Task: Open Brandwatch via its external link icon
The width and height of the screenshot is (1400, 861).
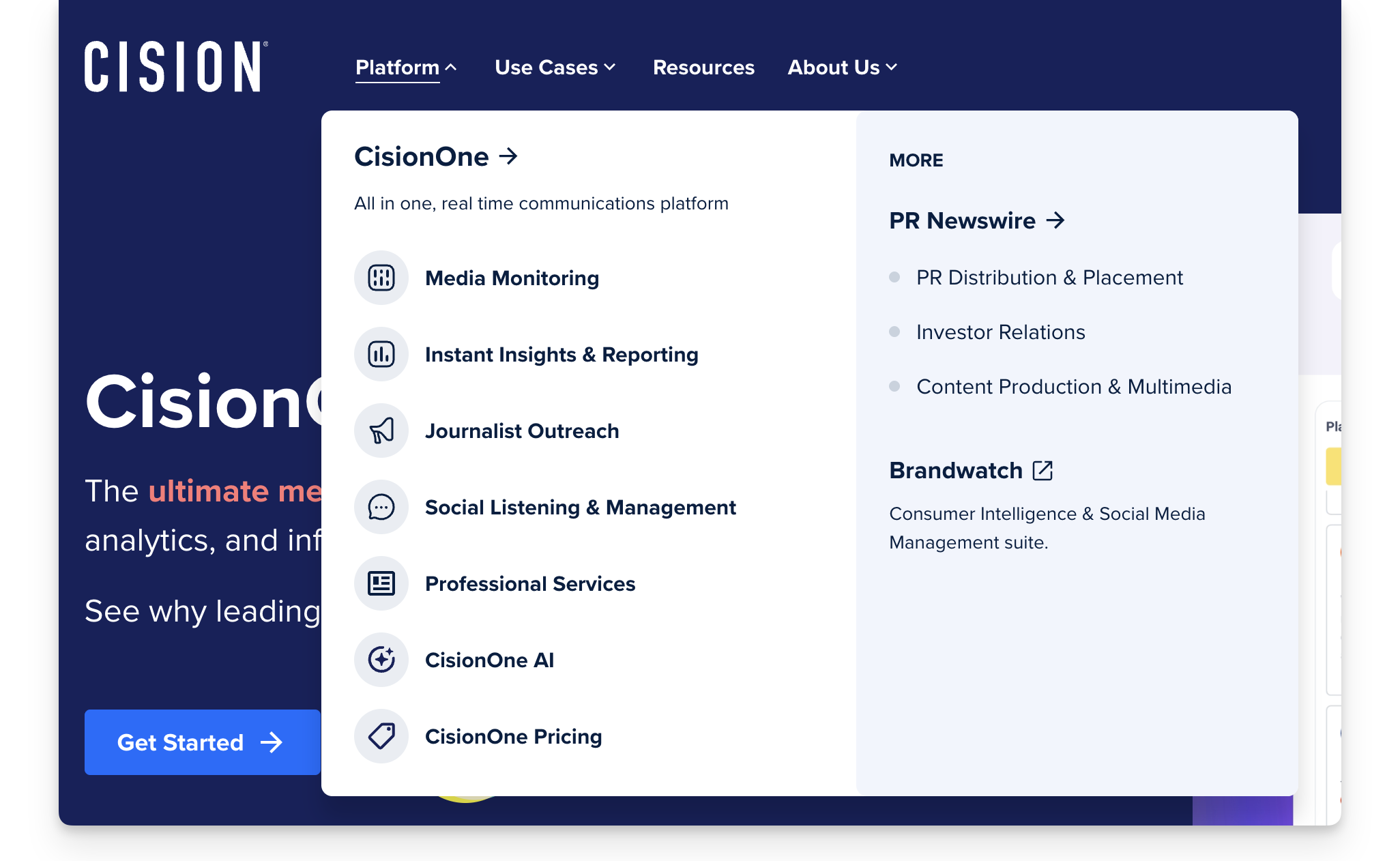Action: tap(1042, 470)
